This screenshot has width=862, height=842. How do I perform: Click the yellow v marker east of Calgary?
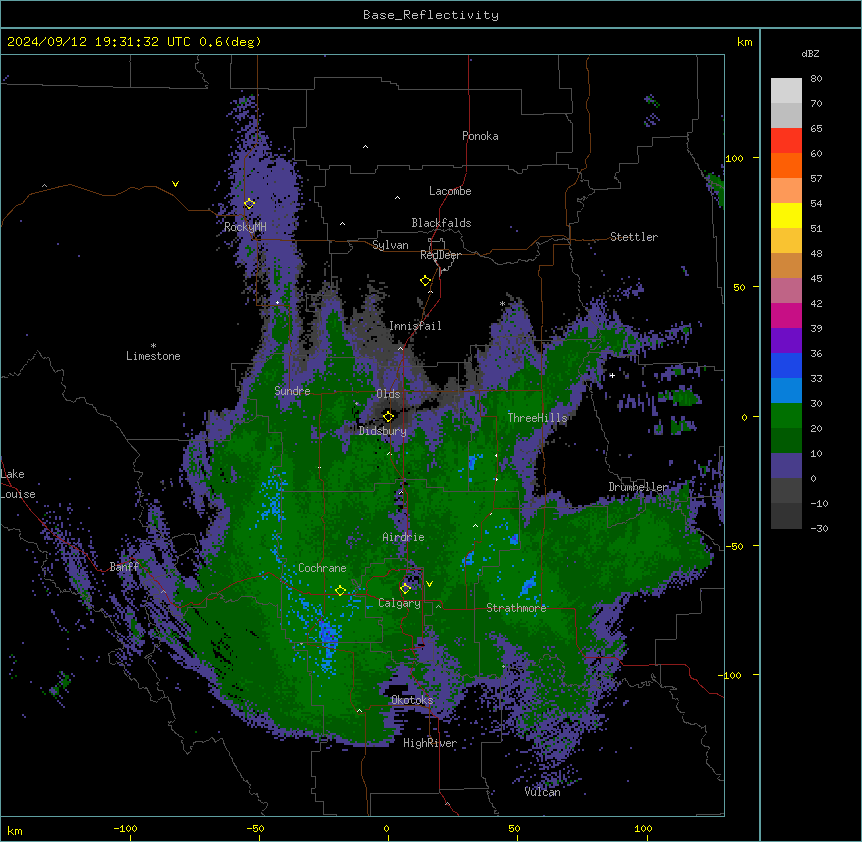click(x=429, y=584)
